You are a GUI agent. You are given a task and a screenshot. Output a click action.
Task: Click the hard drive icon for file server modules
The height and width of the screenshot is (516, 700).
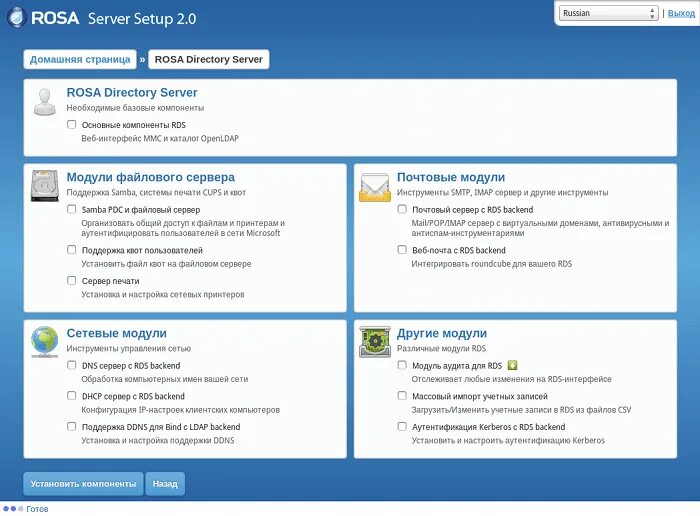point(45,186)
